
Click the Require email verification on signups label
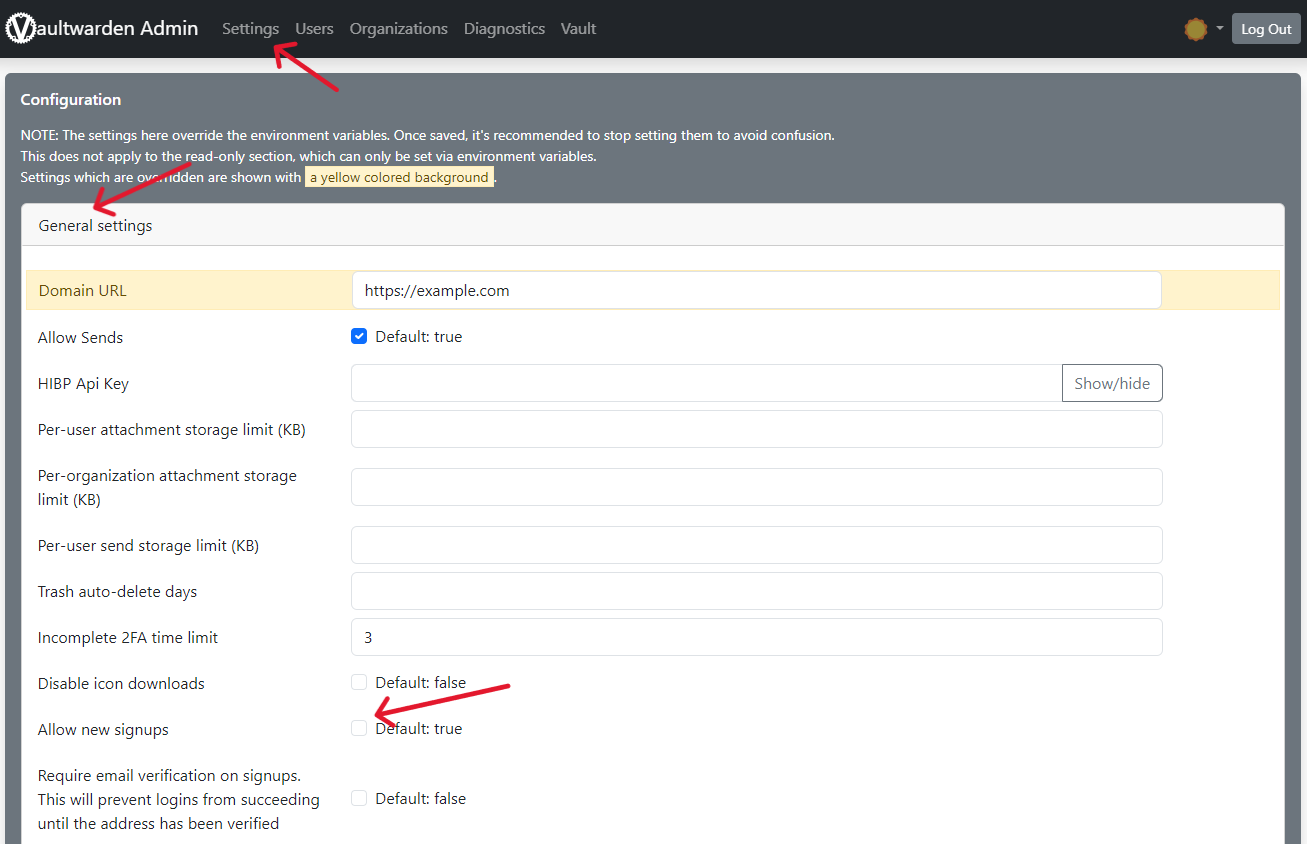179,800
